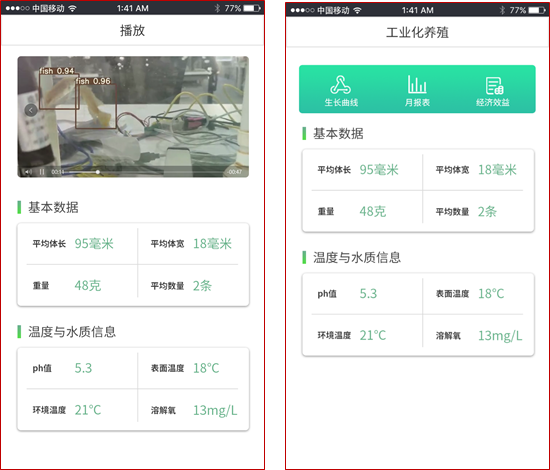Click 1:41 AM clock on 播放 screen
550x470 pixels.
[133, 8]
